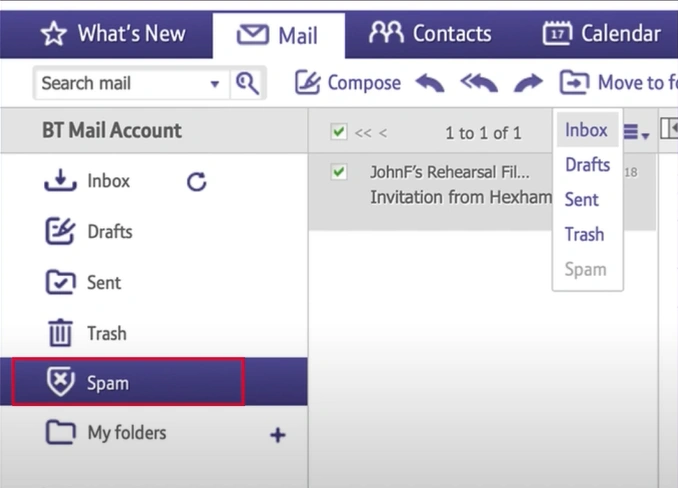Screen dimensions: 678x488
Task: Click the Drafts pencil icon in sidebar
Action: tap(60, 231)
